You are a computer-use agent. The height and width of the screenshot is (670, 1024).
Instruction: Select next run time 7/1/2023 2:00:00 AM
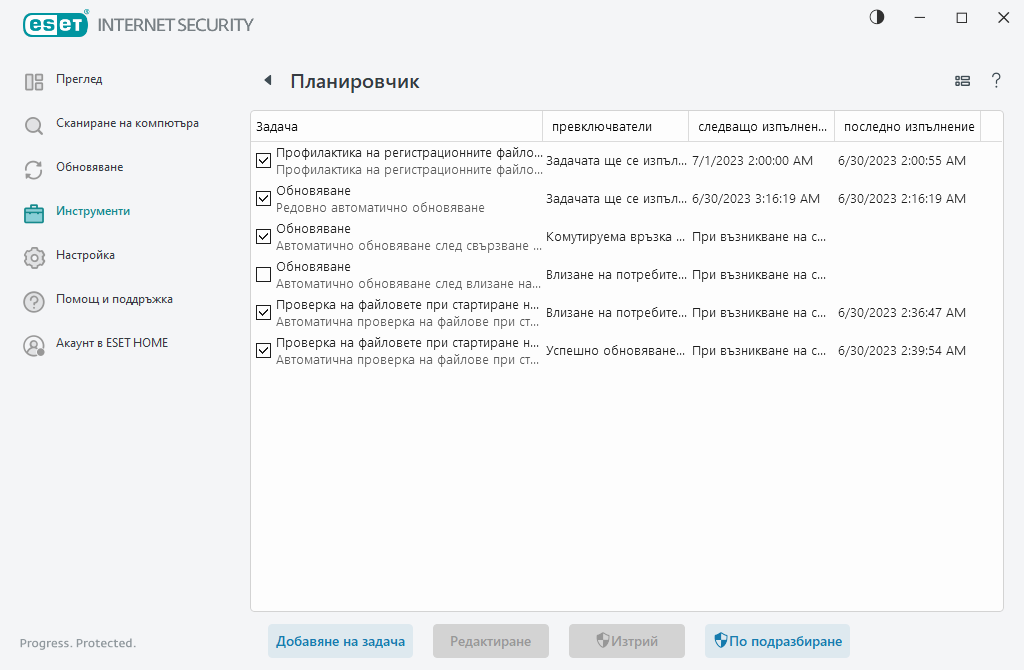(x=752, y=161)
